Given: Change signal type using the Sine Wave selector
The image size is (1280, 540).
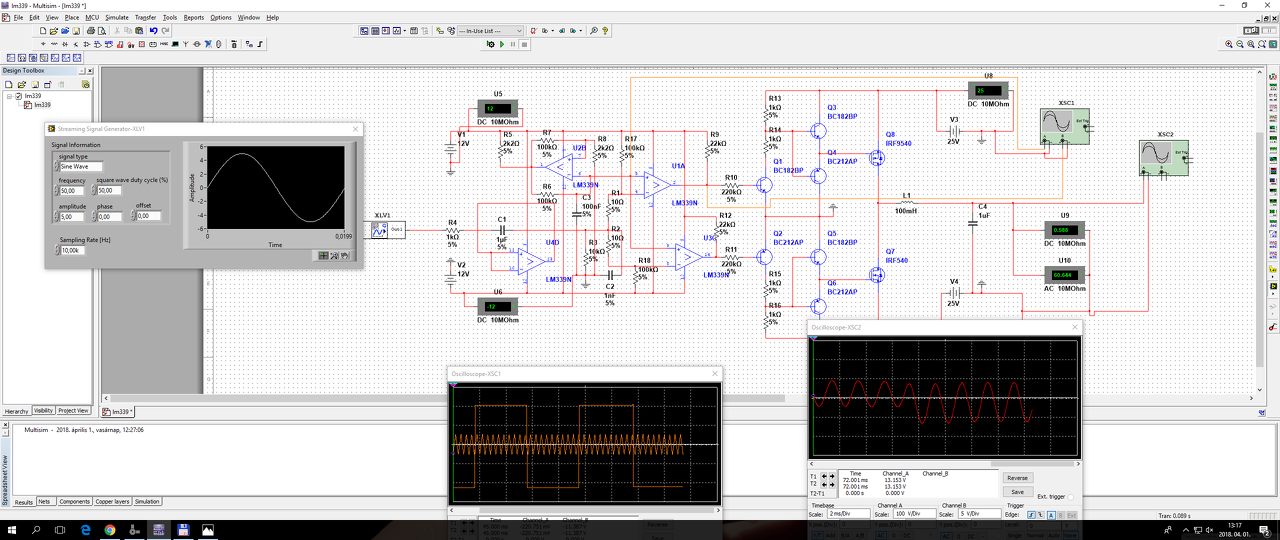Looking at the screenshot, I should [x=79, y=167].
